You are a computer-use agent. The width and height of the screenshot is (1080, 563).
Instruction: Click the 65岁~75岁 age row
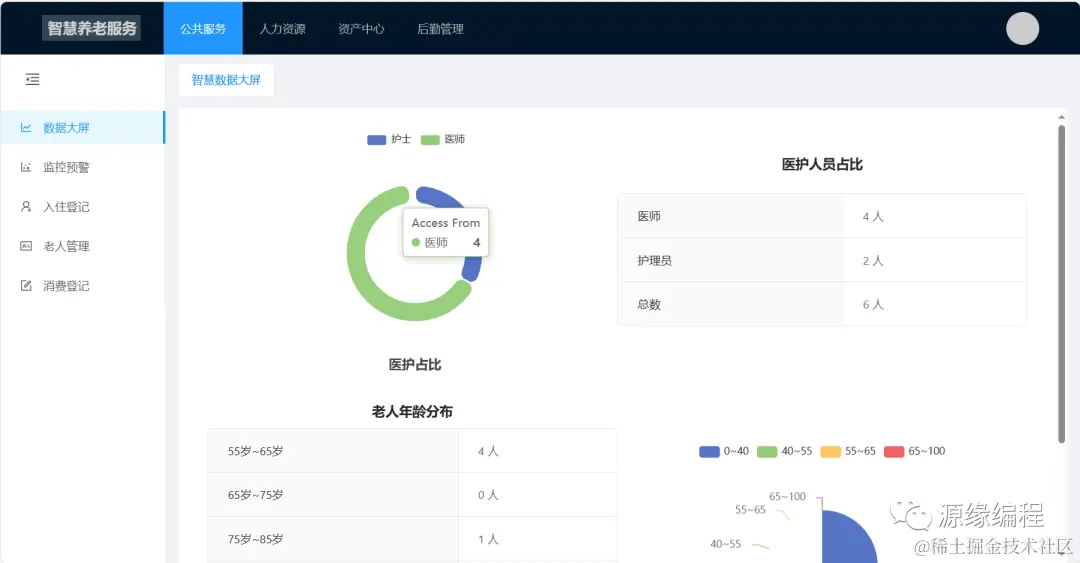pyautogui.click(x=412, y=495)
